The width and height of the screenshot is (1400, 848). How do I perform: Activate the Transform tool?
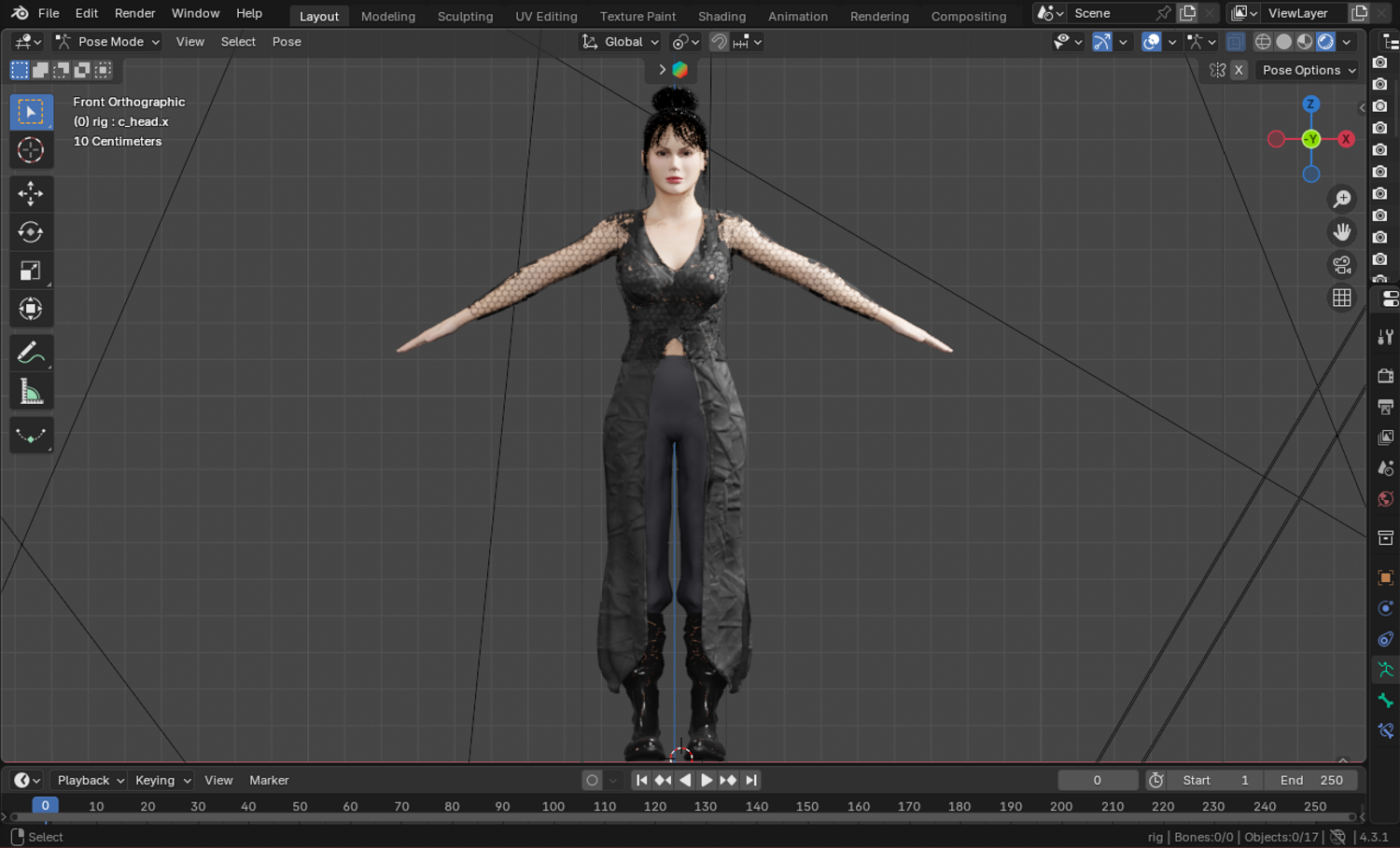tap(31, 309)
